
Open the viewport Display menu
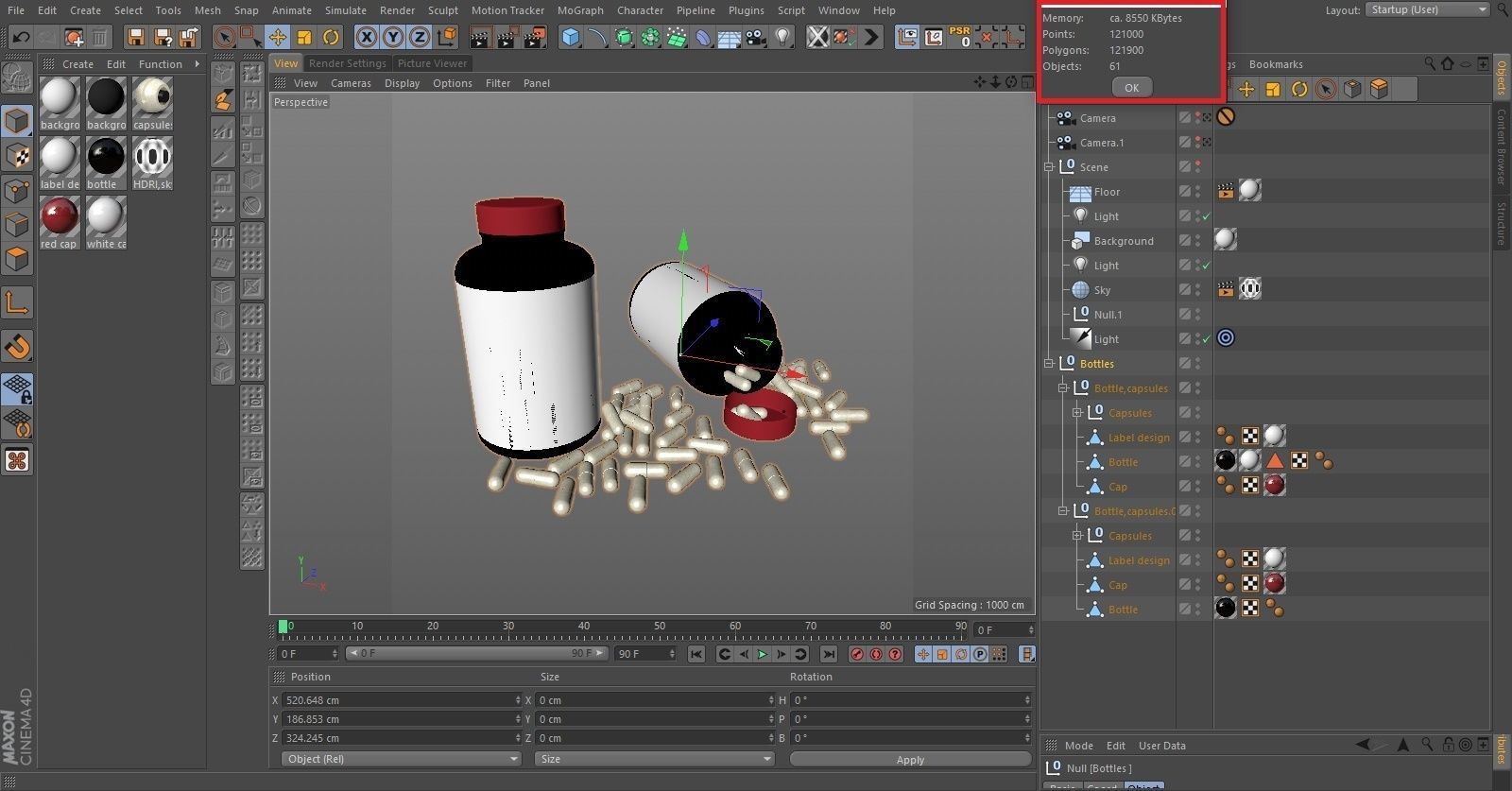tap(402, 83)
